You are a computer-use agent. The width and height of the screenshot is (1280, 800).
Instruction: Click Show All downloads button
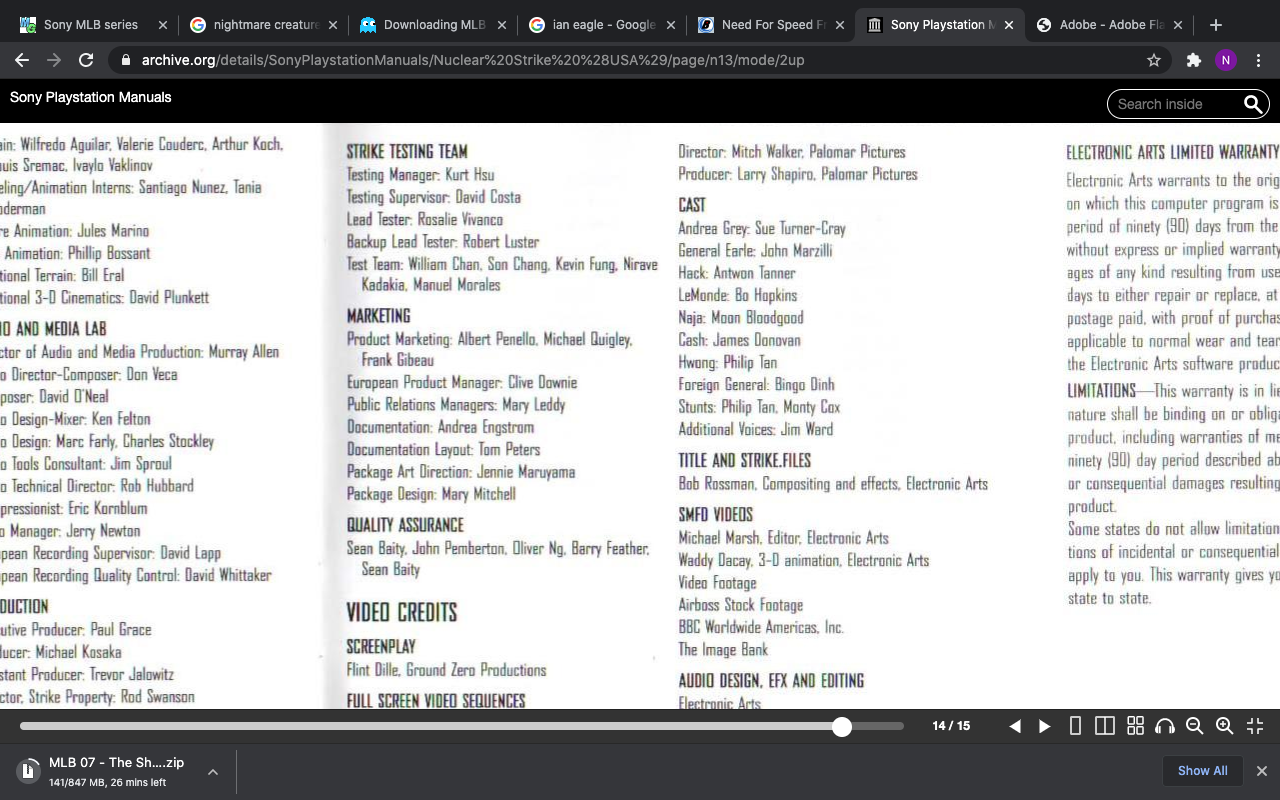pyautogui.click(x=1202, y=771)
